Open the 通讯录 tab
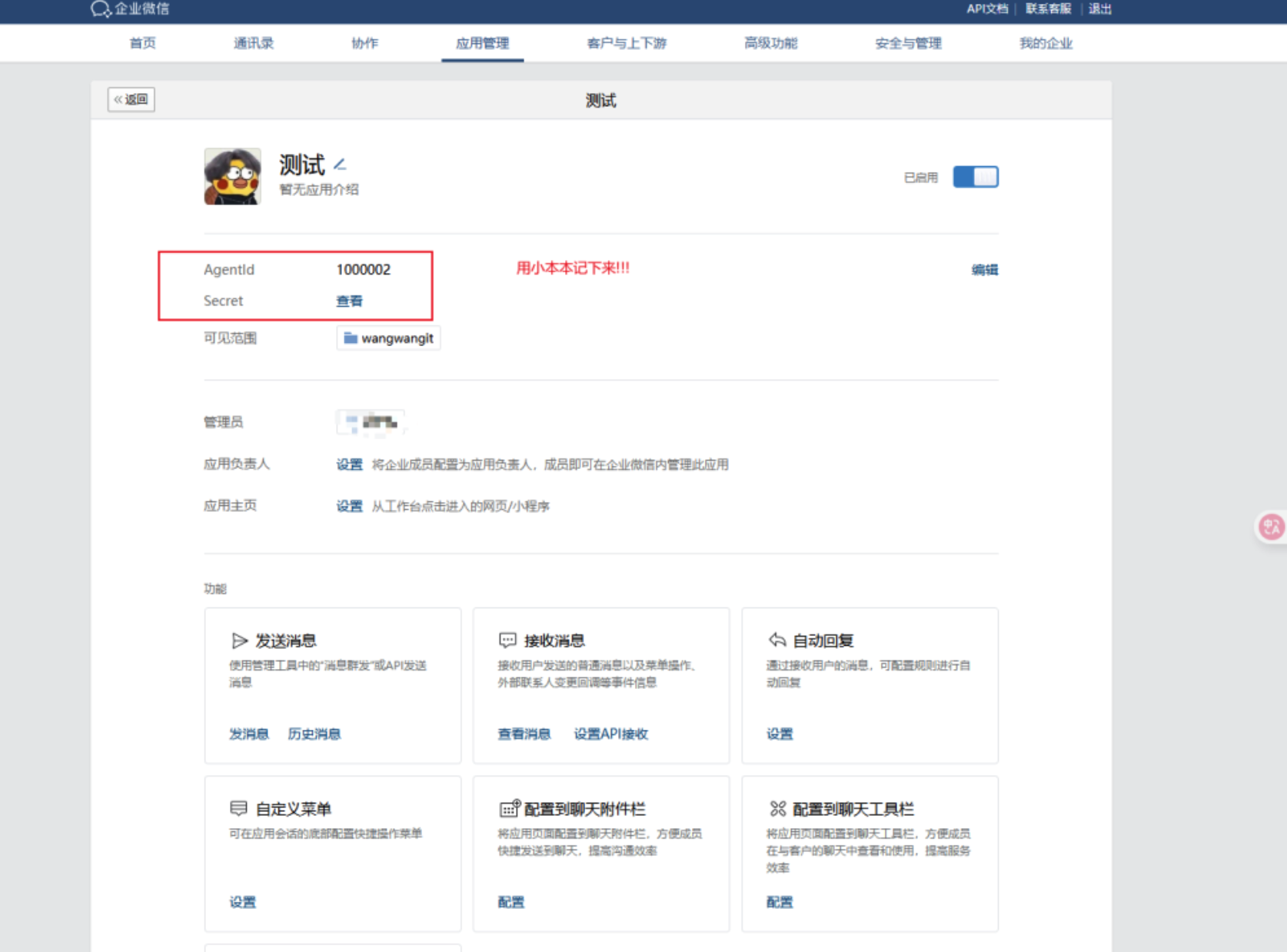The image size is (1287, 952). [254, 43]
